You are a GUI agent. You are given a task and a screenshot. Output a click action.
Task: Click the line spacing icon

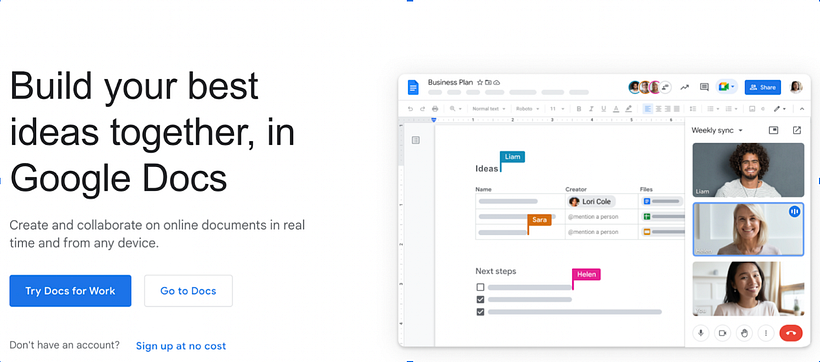click(693, 109)
